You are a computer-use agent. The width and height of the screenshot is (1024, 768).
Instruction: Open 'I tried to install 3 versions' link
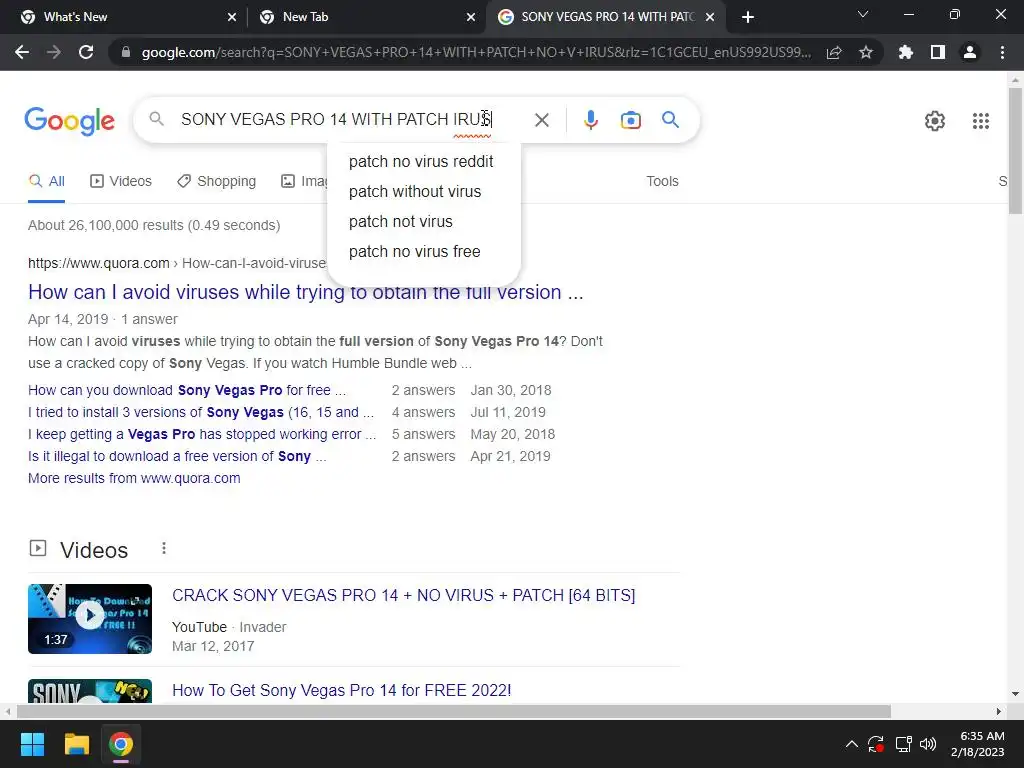[201, 413]
